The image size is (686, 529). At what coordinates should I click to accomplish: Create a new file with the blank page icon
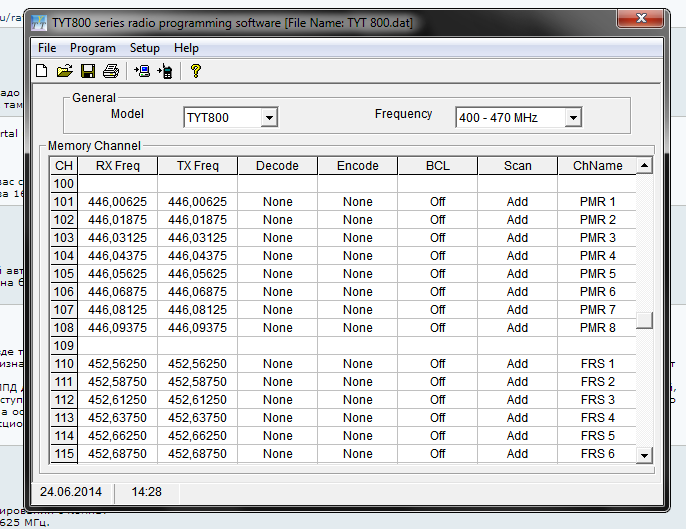tap(41, 71)
